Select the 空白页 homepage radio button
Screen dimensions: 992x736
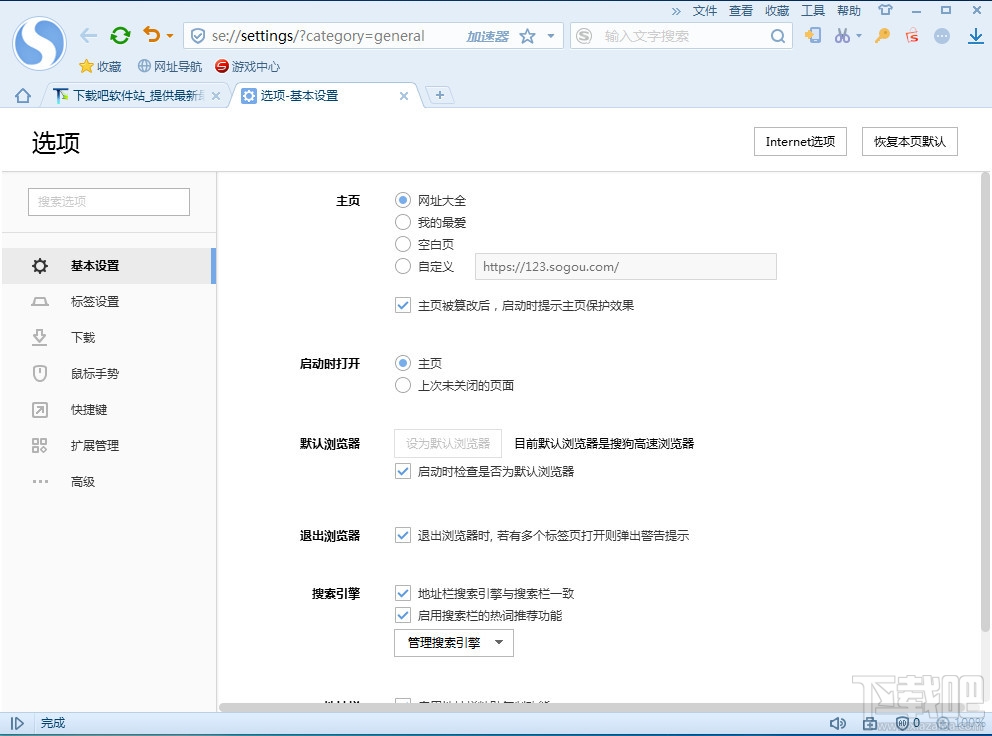tap(402, 244)
